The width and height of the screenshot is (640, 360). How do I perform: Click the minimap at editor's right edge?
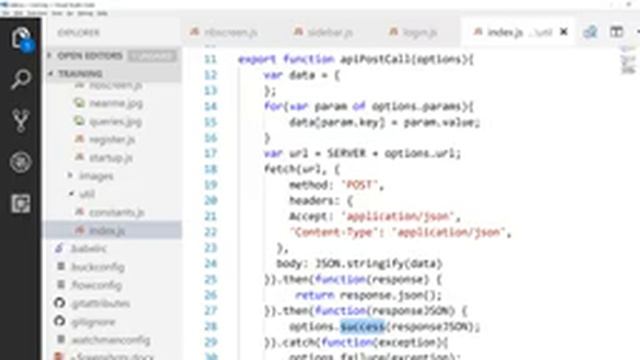coord(628,61)
